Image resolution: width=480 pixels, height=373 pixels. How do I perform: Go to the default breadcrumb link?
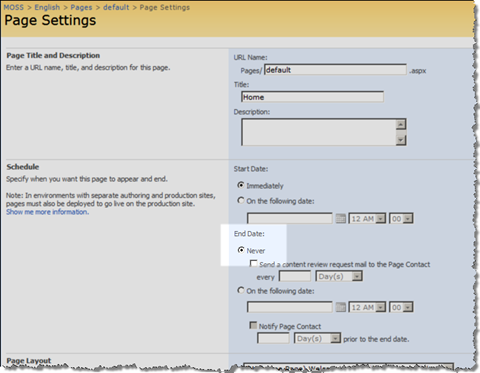point(116,7)
